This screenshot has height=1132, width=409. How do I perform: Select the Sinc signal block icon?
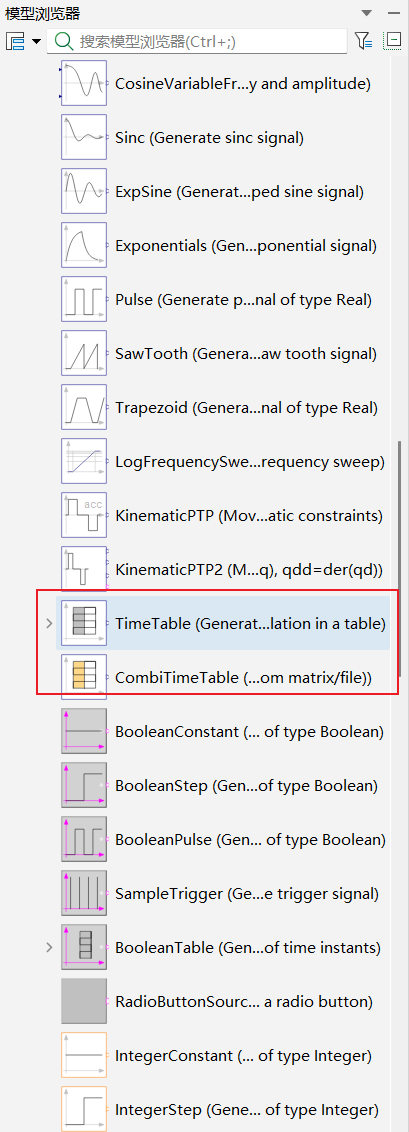point(84,137)
